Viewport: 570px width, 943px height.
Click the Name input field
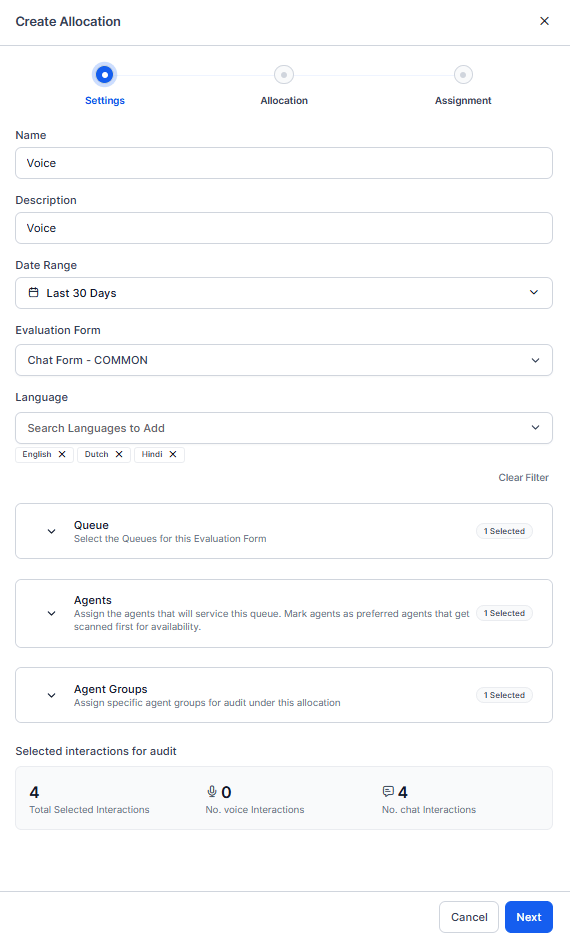(x=284, y=163)
